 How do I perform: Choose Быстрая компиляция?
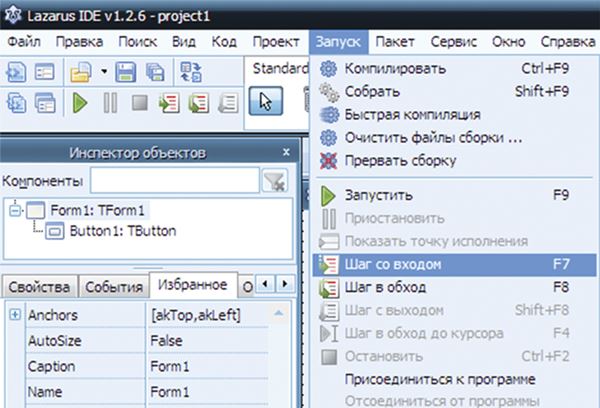point(454,115)
